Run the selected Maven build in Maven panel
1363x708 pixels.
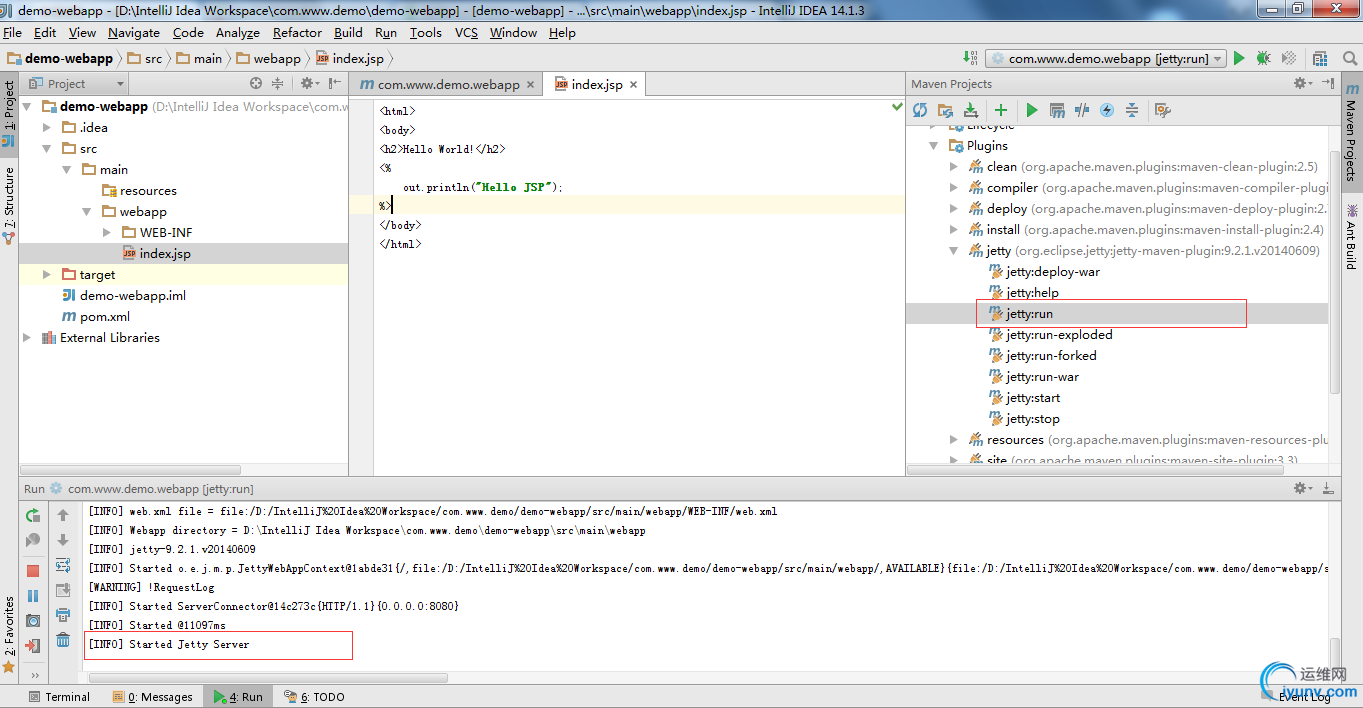point(1032,110)
